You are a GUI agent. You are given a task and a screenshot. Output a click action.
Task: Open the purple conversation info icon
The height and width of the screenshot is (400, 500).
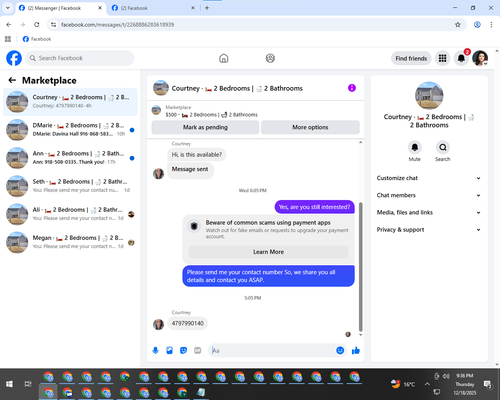(x=352, y=88)
